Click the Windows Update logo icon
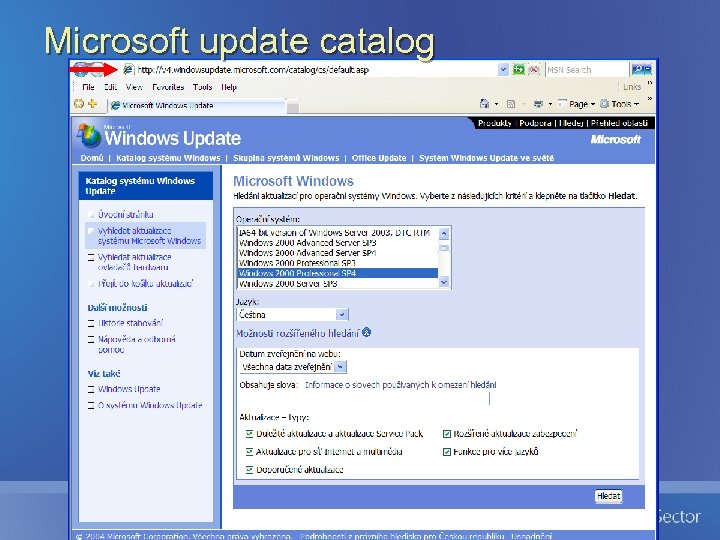This screenshot has height=540, width=720. tap(89, 135)
